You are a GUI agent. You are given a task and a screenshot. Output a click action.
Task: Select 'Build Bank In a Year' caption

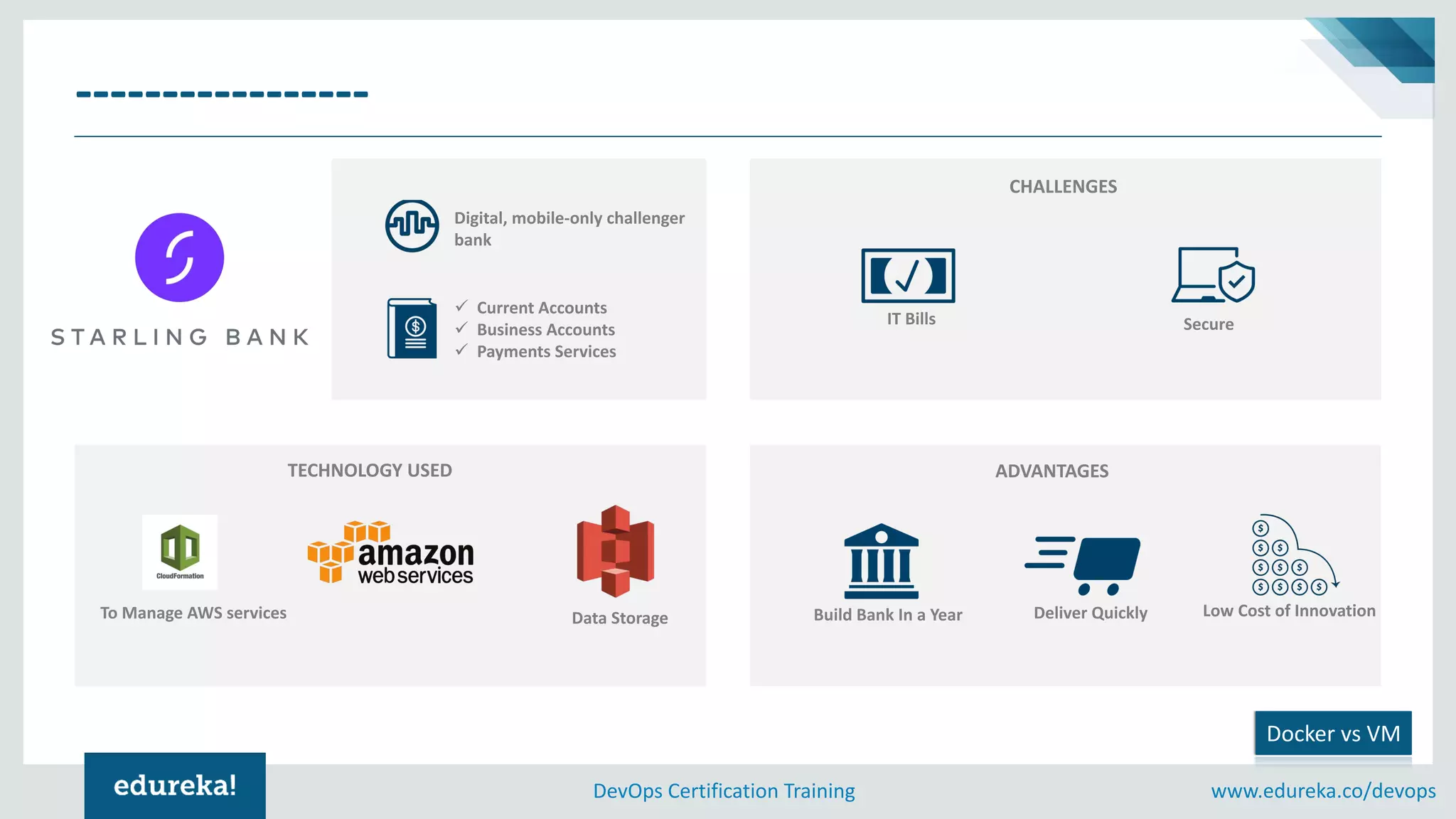(x=888, y=615)
